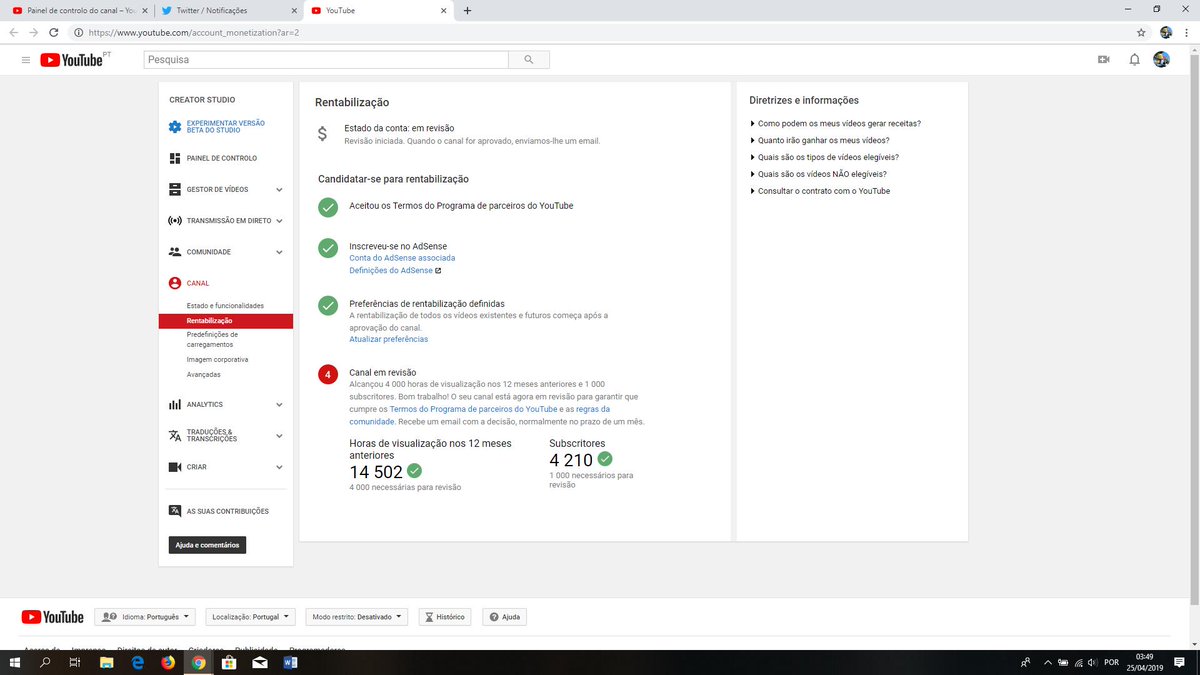
Task: Click the Ajuda e comentários button
Action: click(207, 545)
